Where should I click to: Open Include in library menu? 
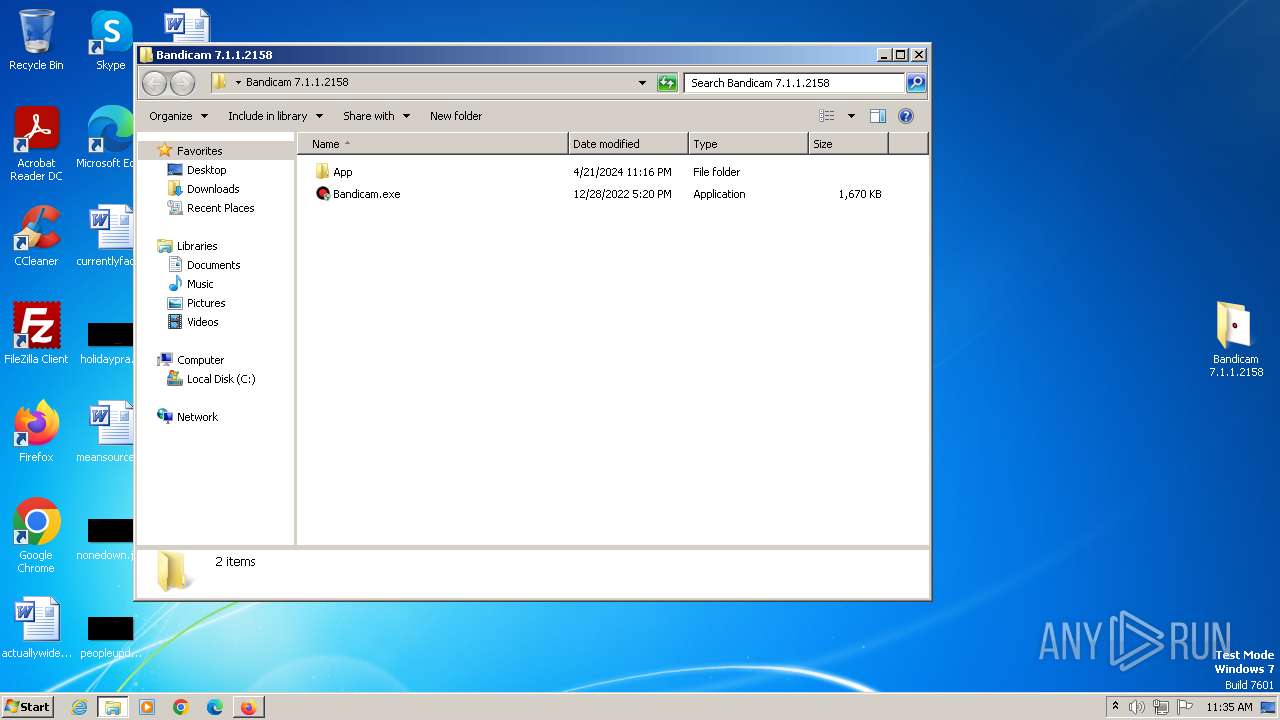[x=275, y=116]
